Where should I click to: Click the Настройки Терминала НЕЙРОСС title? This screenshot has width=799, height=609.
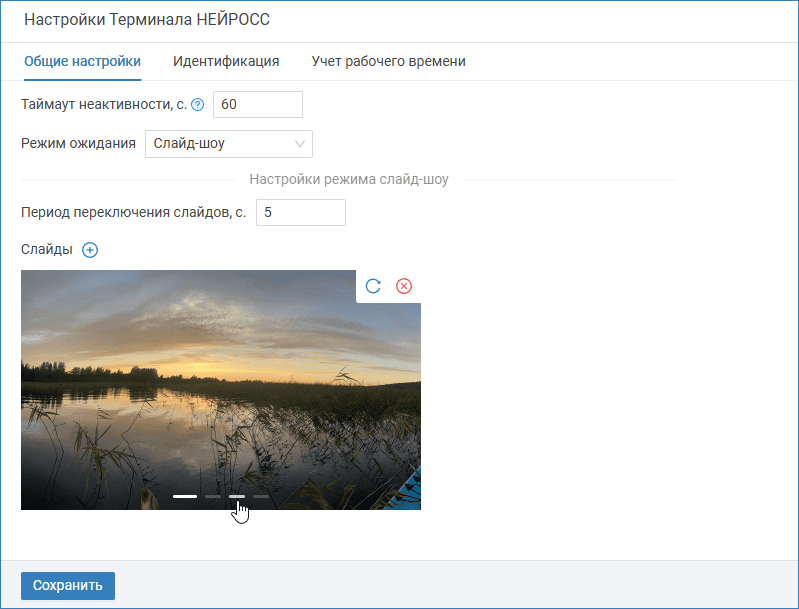(x=147, y=20)
